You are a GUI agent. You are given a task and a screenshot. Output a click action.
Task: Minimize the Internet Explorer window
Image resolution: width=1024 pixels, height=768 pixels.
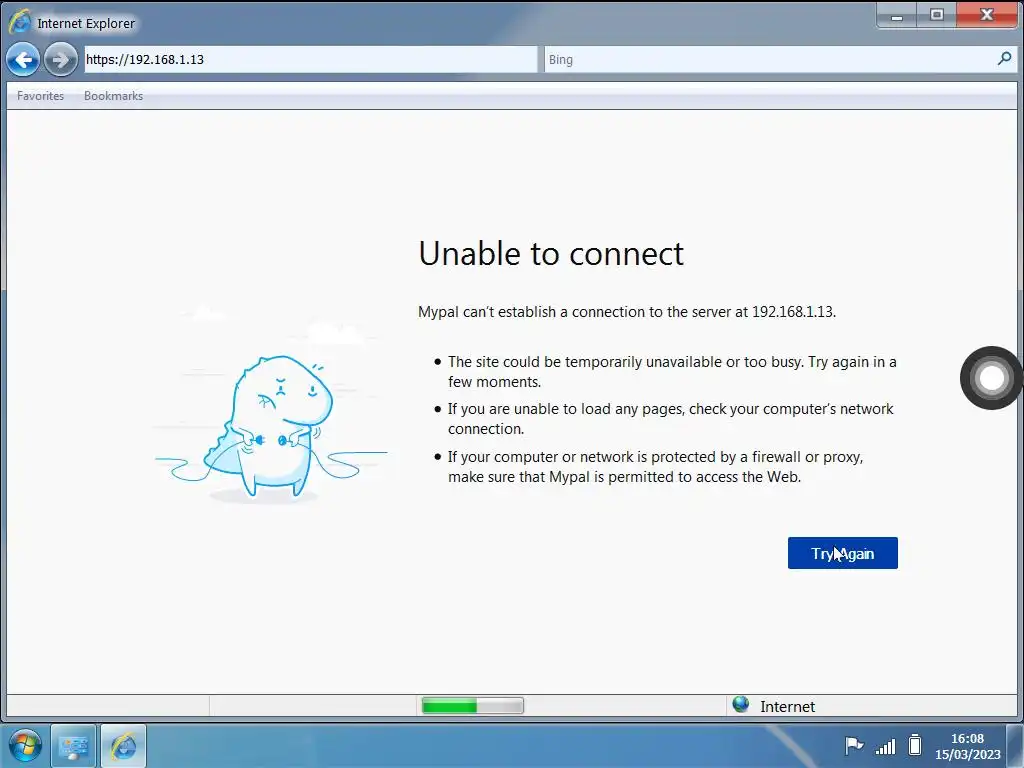(x=897, y=15)
